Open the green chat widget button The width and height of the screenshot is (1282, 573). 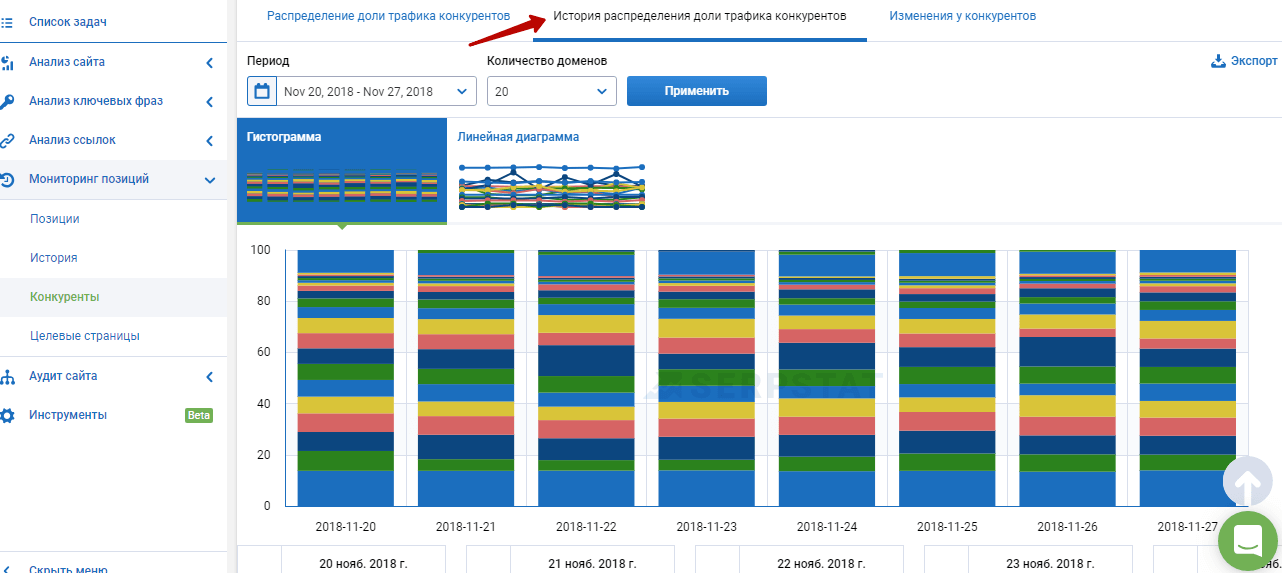(1248, 541)
